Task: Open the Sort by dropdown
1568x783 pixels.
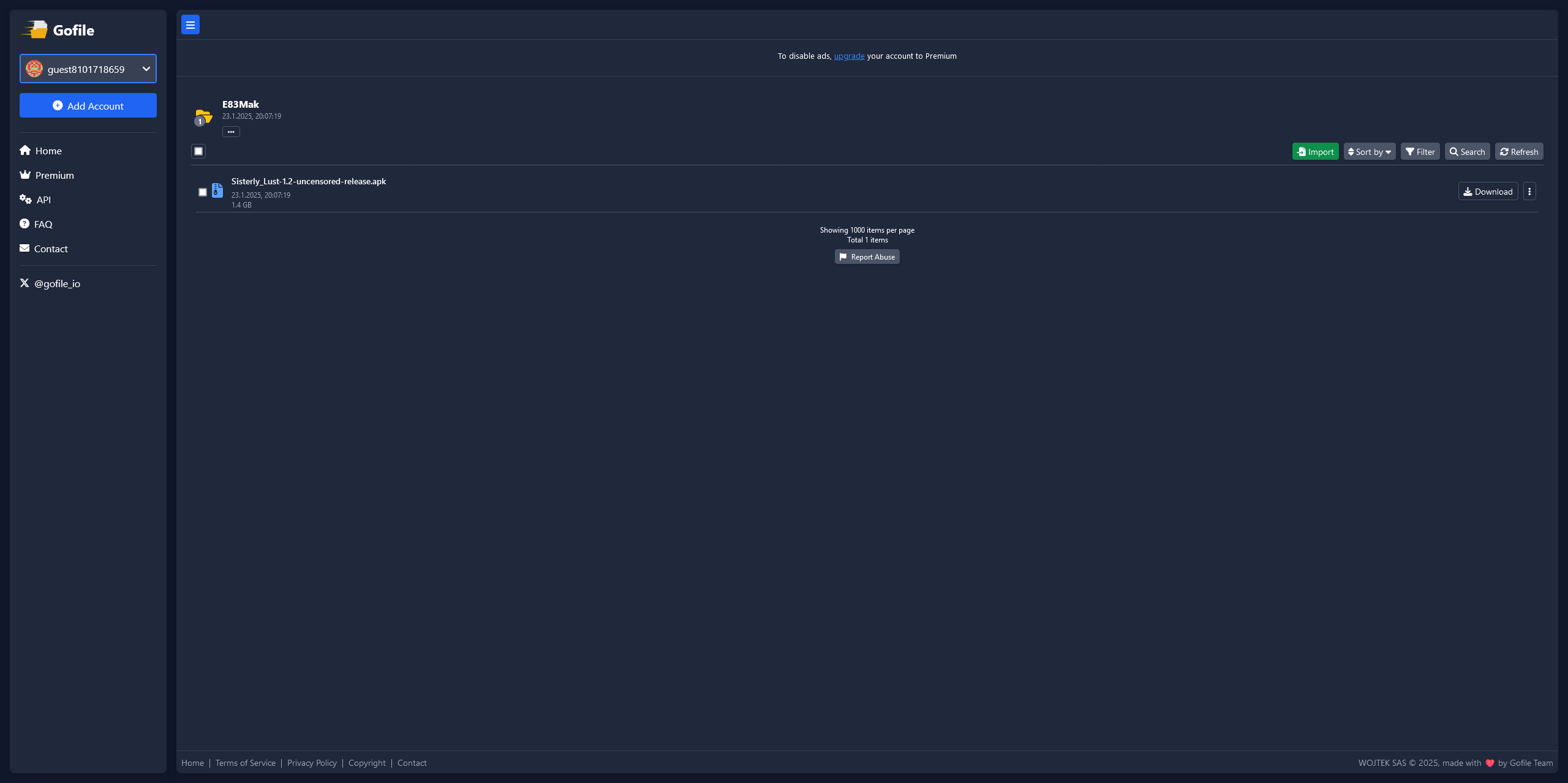Action: pyautogui.click(x=1370, y=152)
